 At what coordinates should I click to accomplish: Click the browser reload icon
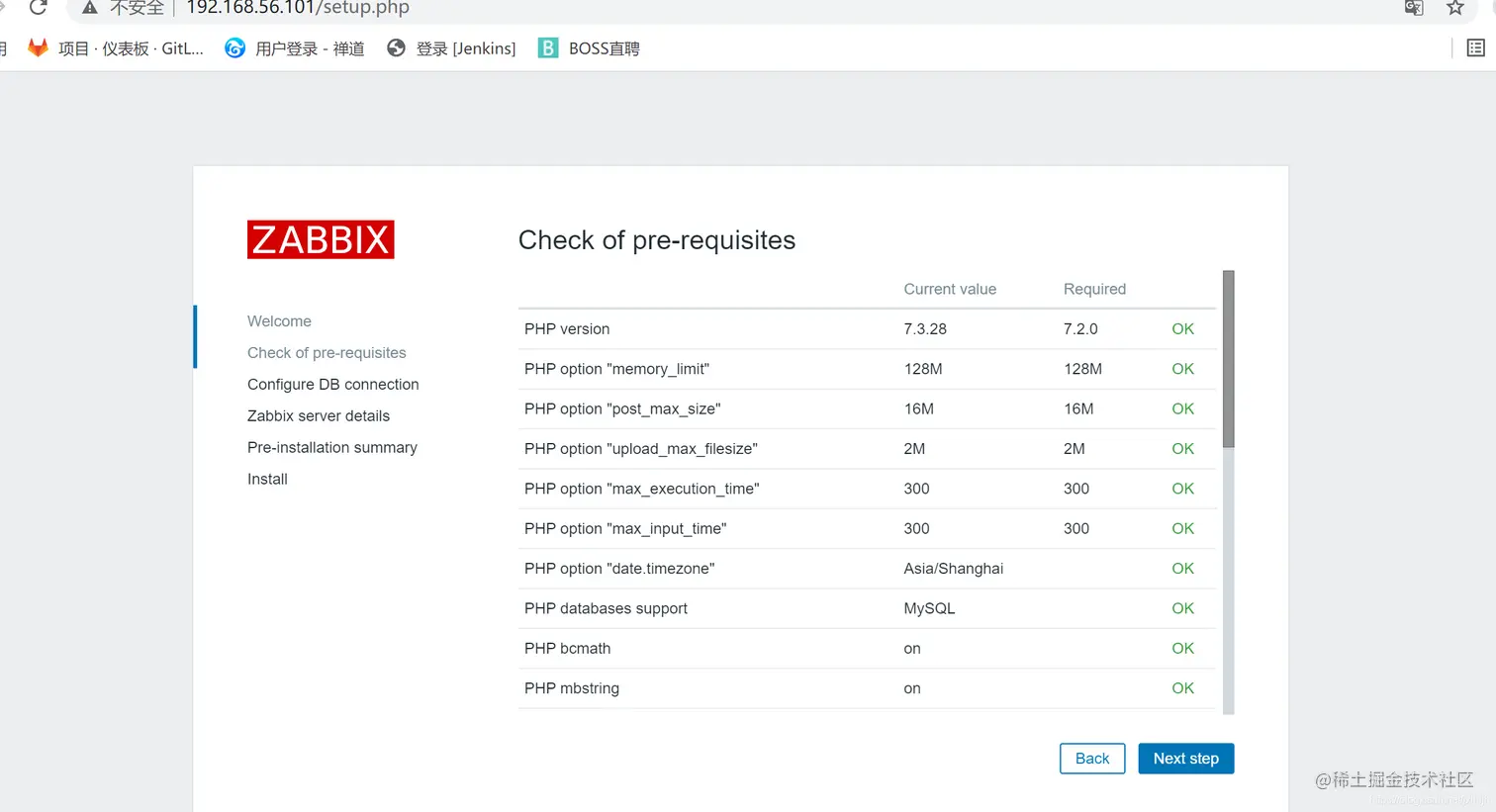tap(38, 7)
